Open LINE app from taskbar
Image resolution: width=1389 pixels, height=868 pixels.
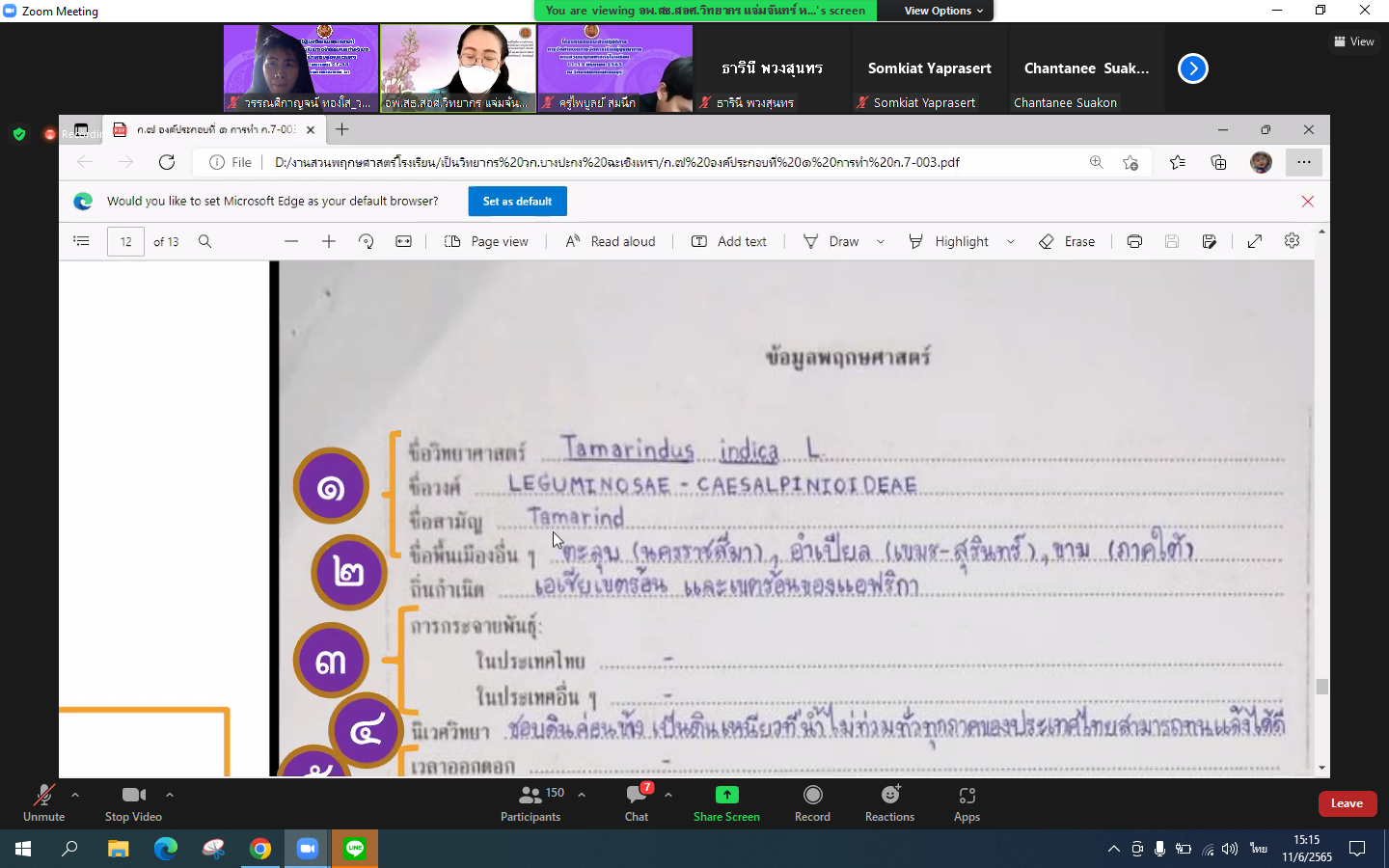355,849
